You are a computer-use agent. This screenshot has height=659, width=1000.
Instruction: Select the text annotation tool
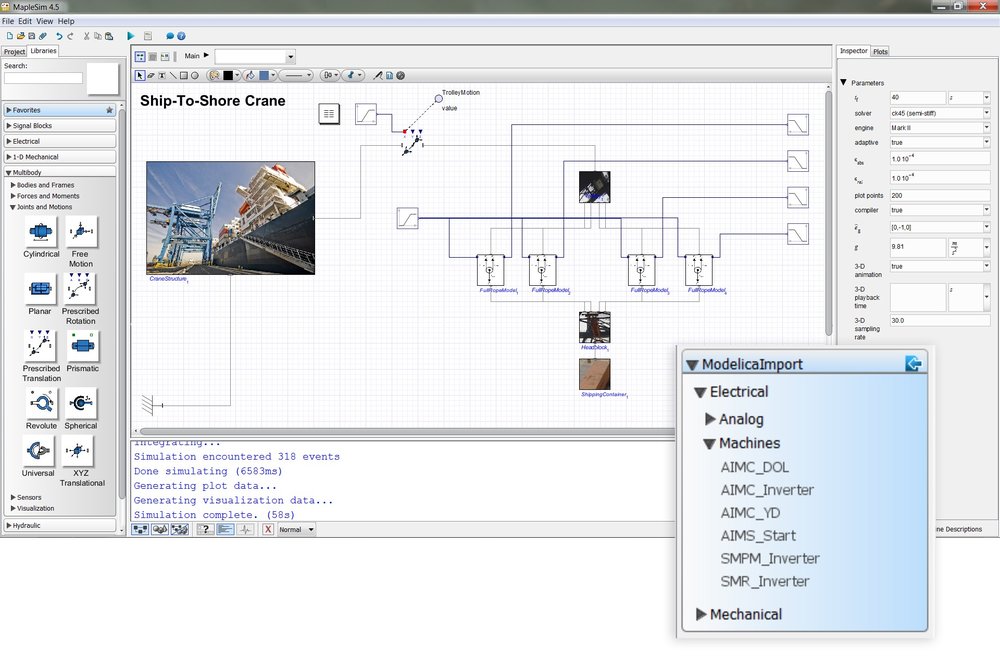point(161,75)
